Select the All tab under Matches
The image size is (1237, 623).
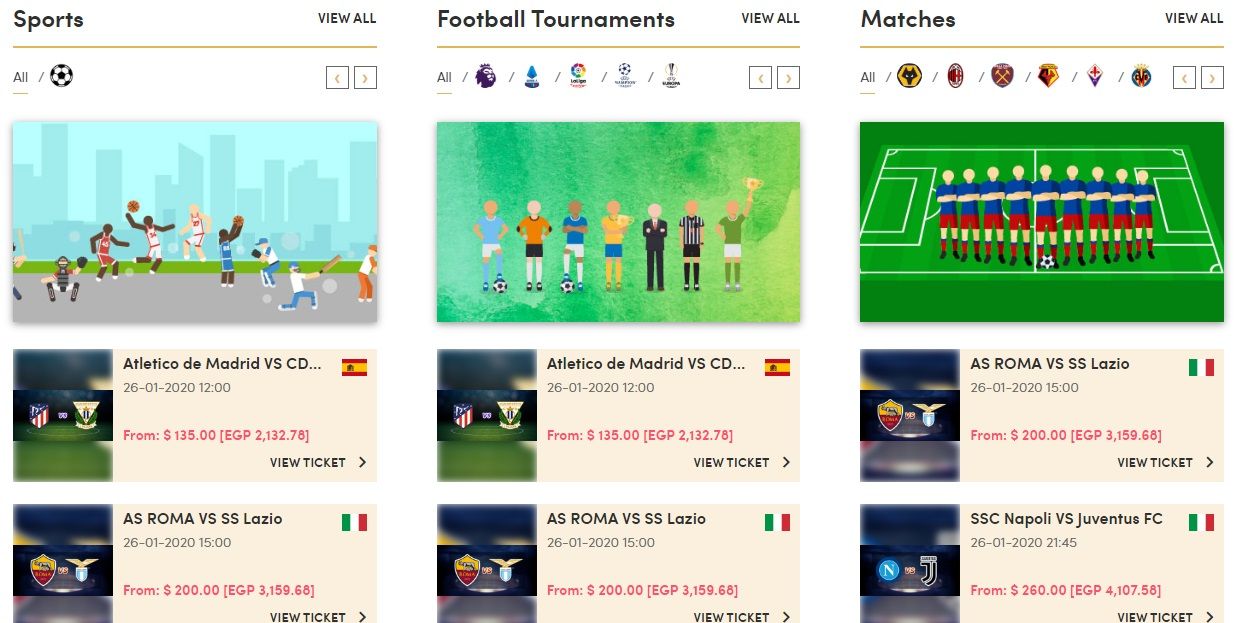pos(867,78)
